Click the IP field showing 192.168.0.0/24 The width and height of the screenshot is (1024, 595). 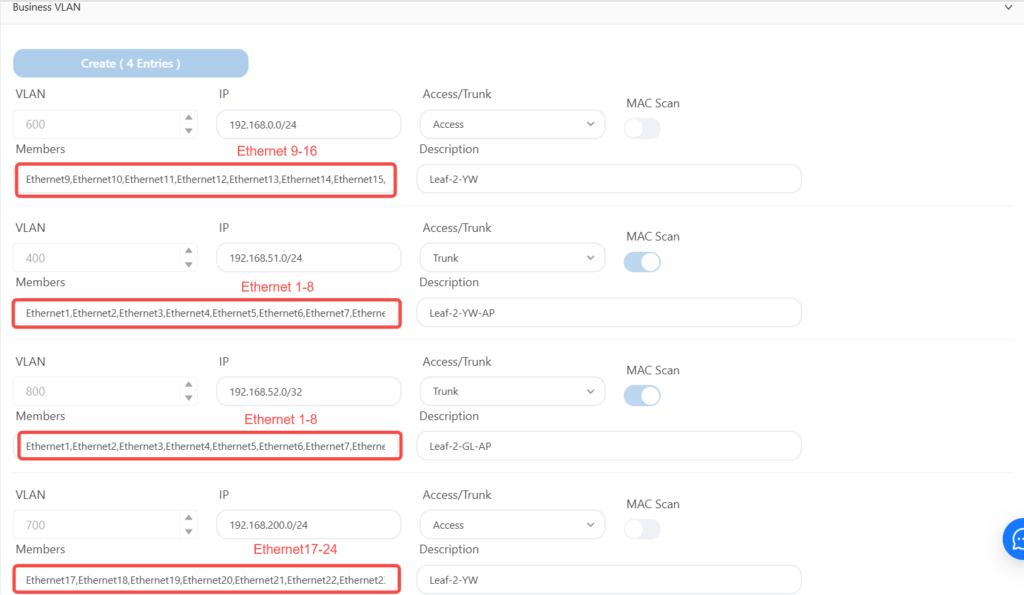click(308, 124)
